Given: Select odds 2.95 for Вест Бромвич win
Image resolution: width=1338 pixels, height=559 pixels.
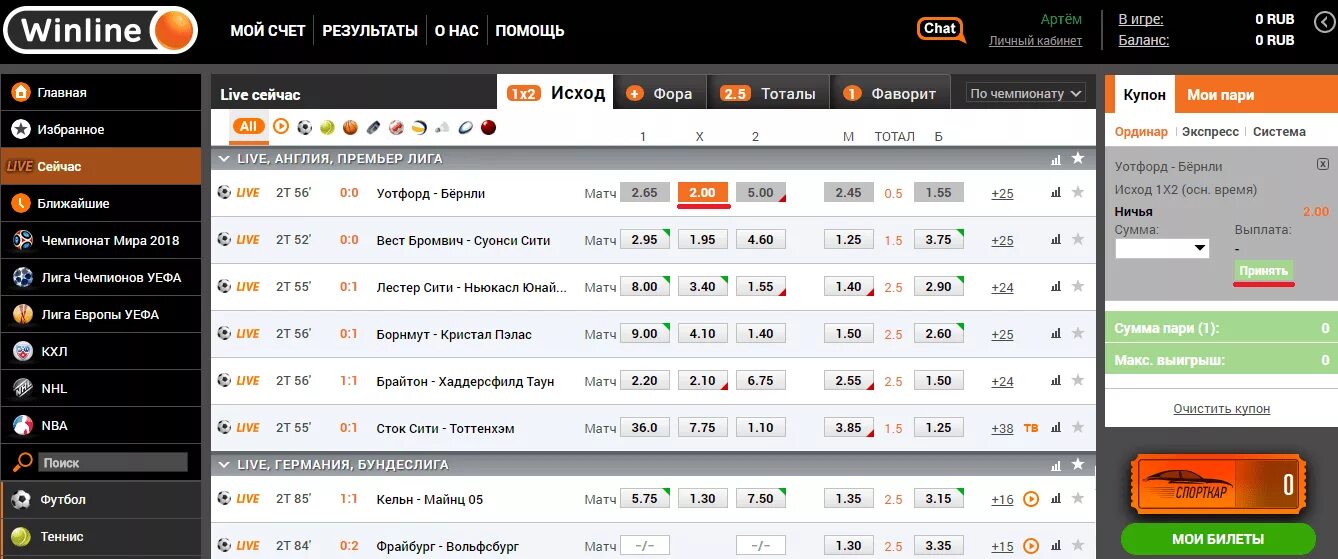Looking at the screenshot, I should [x=645, y=240].
